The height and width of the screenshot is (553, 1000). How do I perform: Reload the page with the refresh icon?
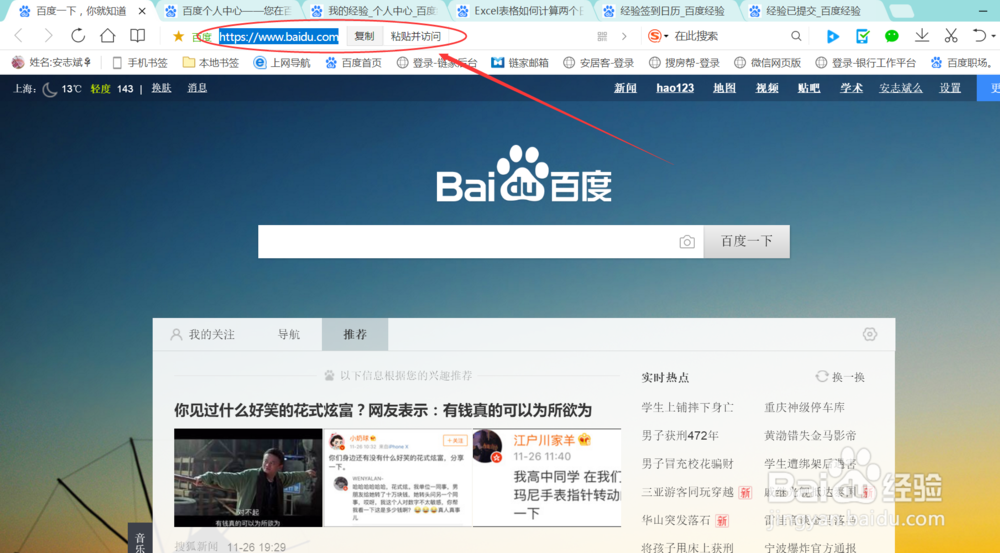78,36
